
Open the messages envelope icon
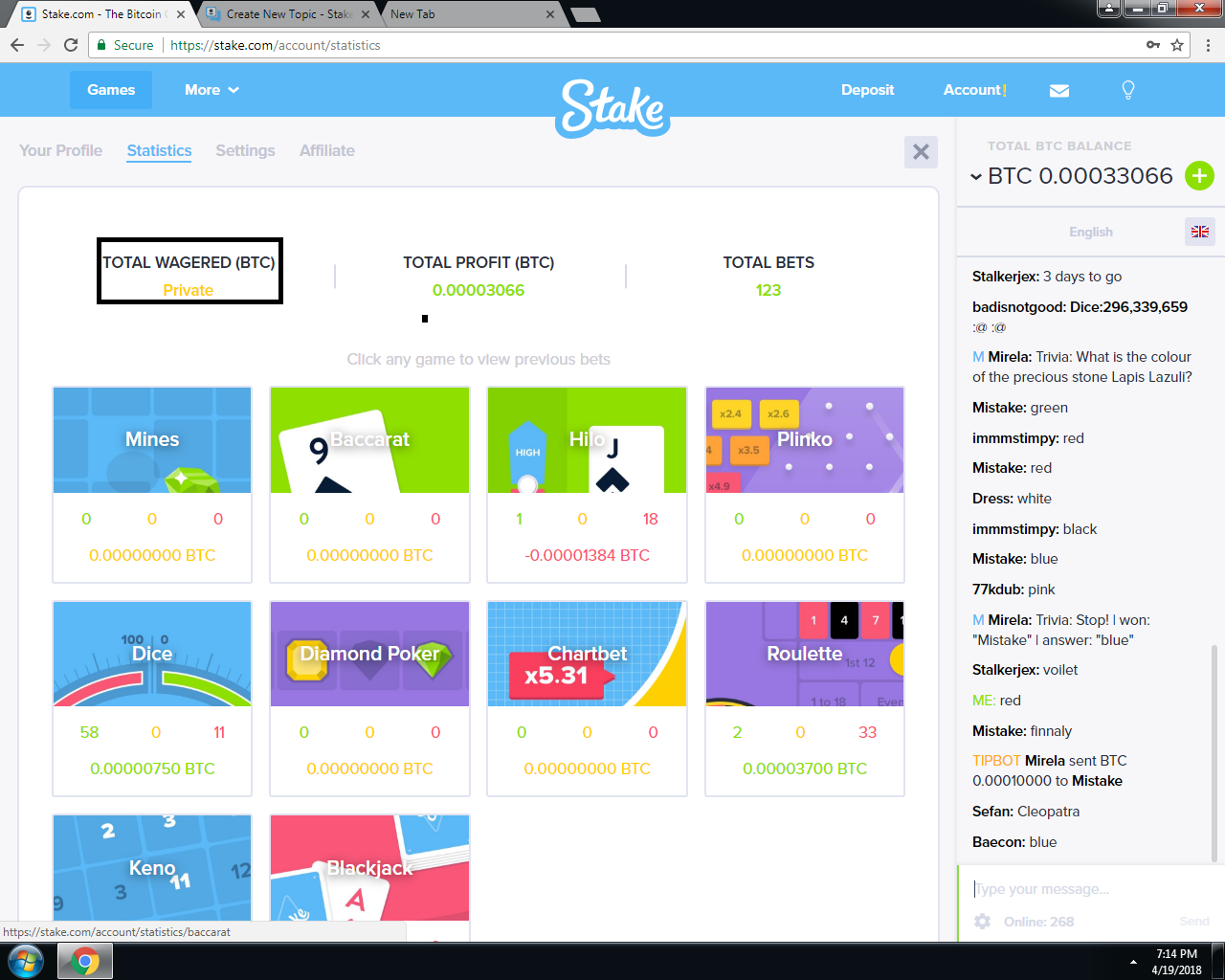[x=1059, y=91]
